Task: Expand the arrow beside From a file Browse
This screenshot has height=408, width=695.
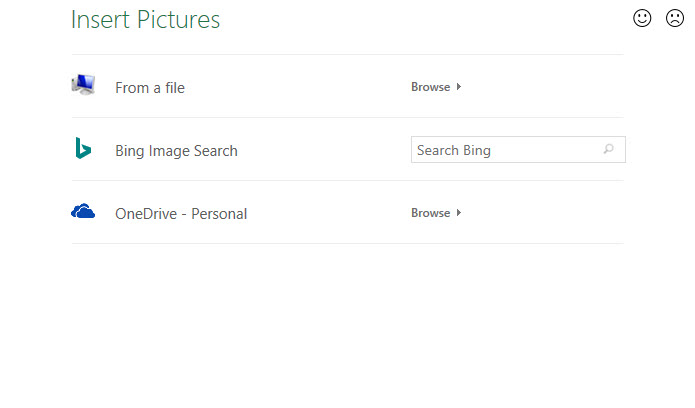Action: [459, 87]
